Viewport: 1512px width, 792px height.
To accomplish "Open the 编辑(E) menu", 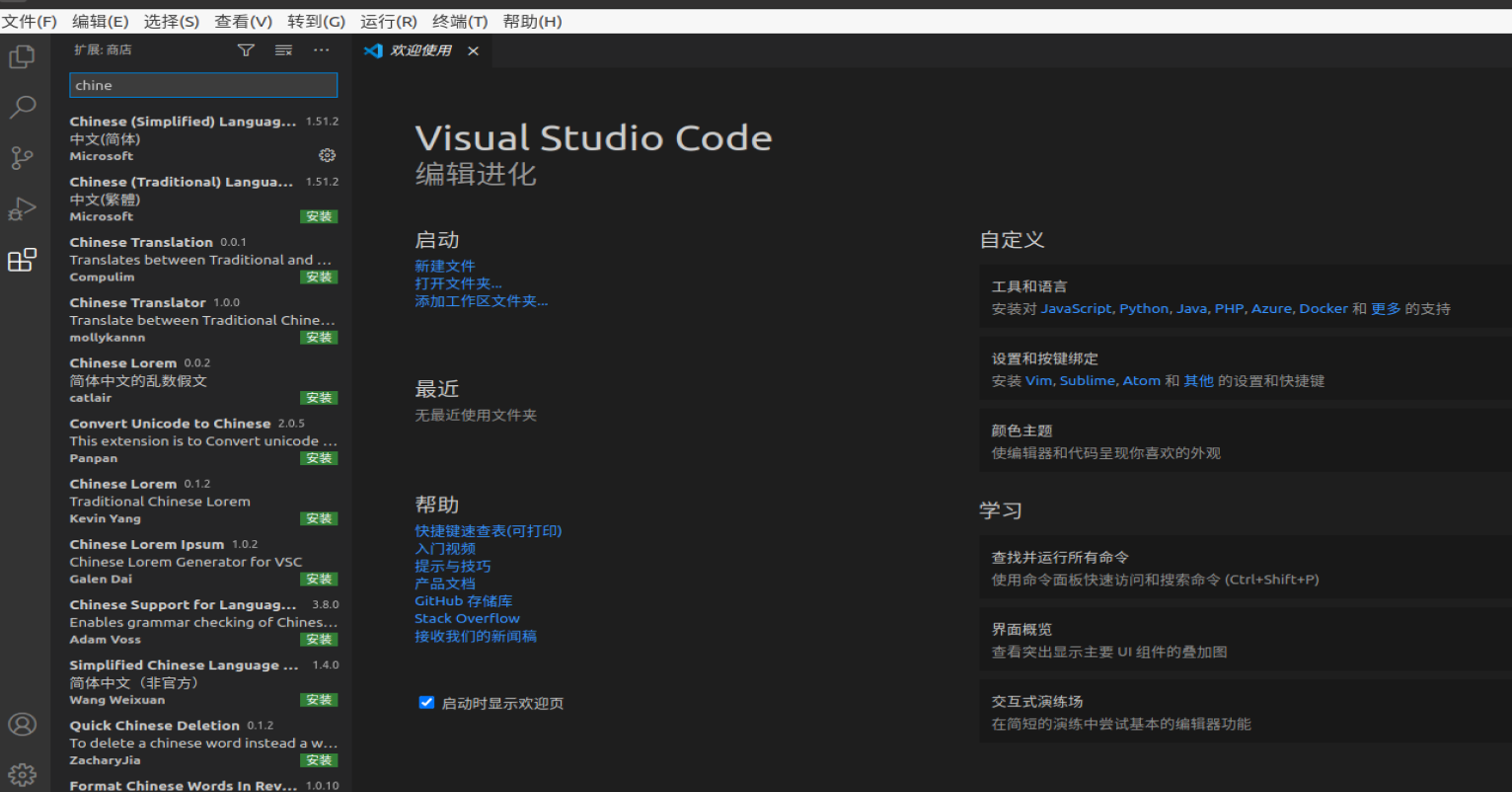I will coord(101,21).
